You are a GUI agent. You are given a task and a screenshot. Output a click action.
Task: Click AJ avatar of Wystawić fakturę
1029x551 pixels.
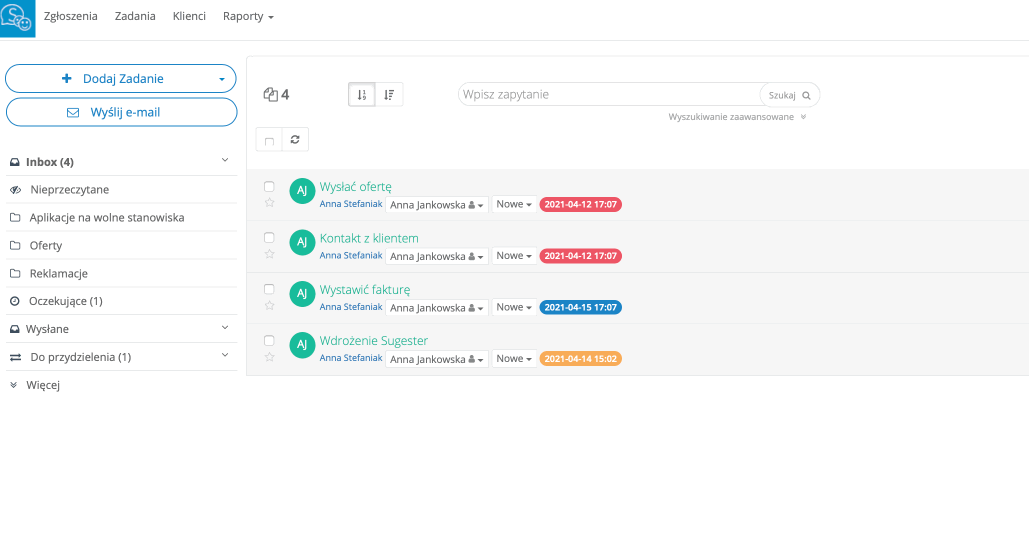click(x=302, y=293)
